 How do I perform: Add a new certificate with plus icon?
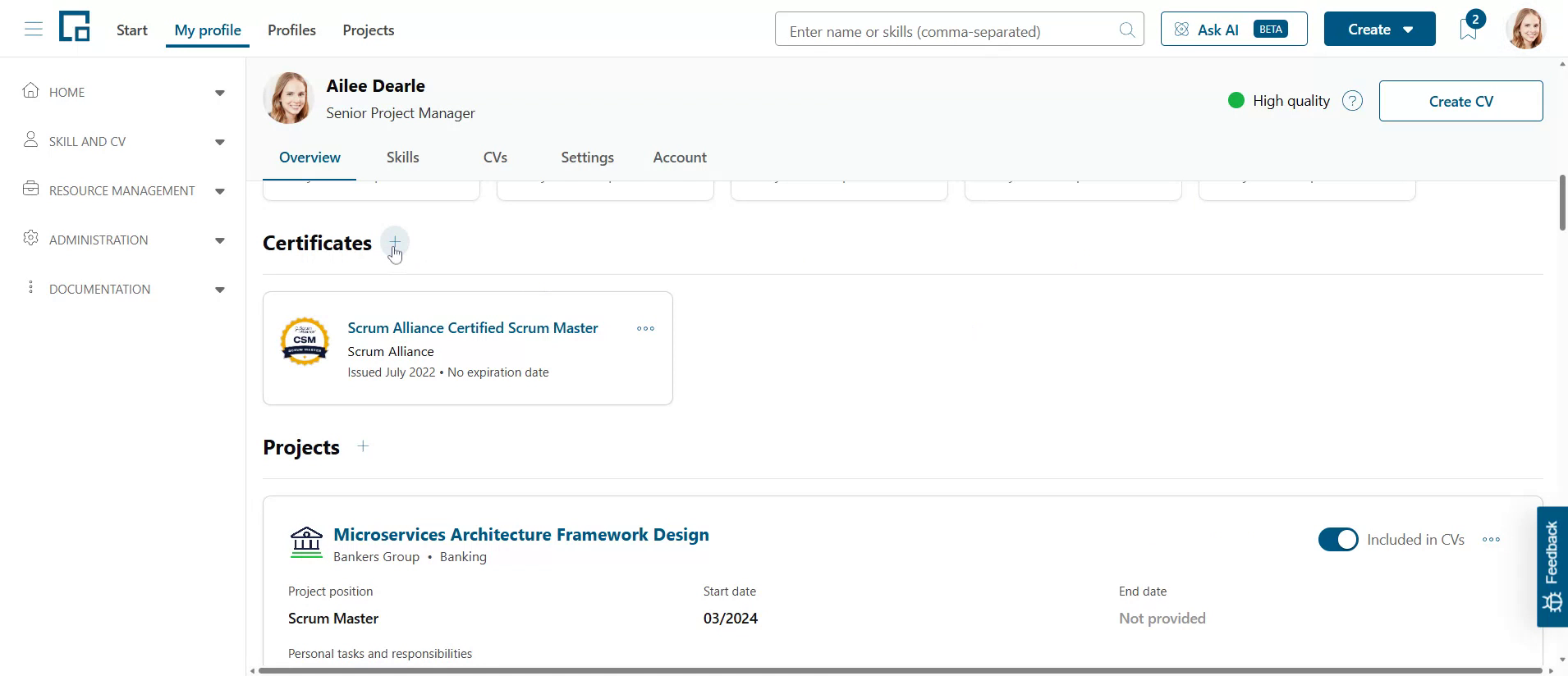coord(395,242)
